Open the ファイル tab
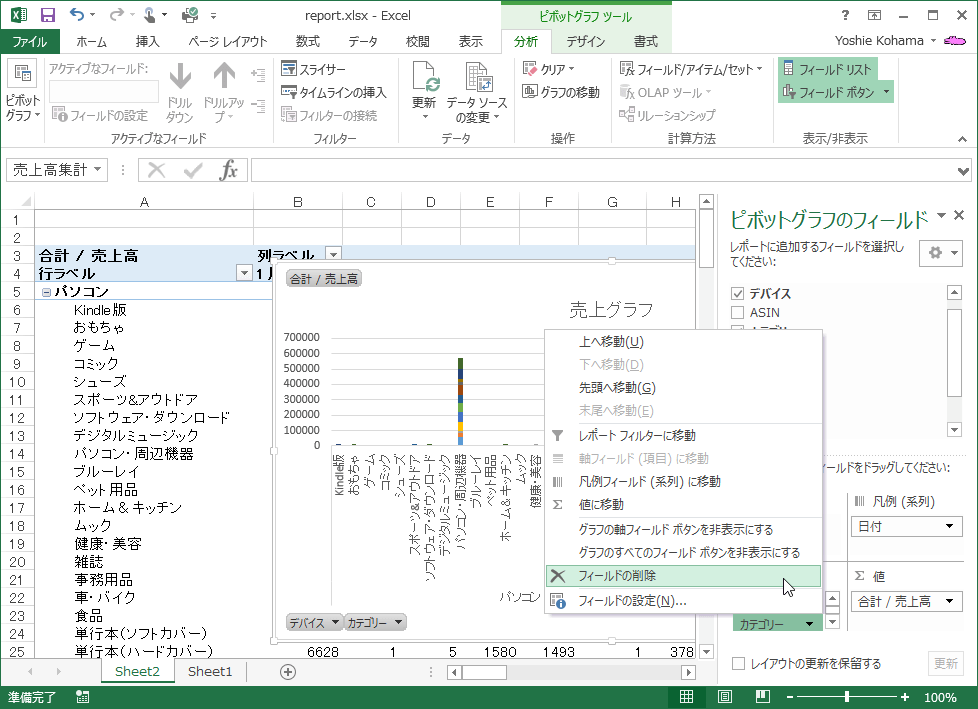Viewport: 978px width, 709px height. [29, 42]
